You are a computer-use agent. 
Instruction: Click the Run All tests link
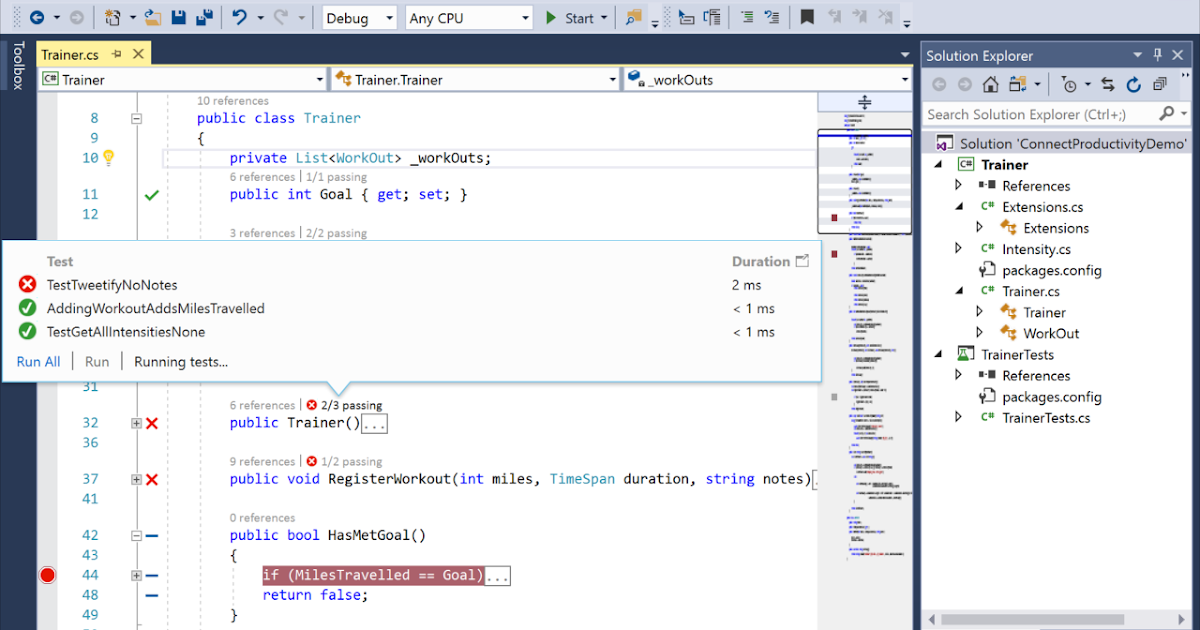[x=38, y=362]
